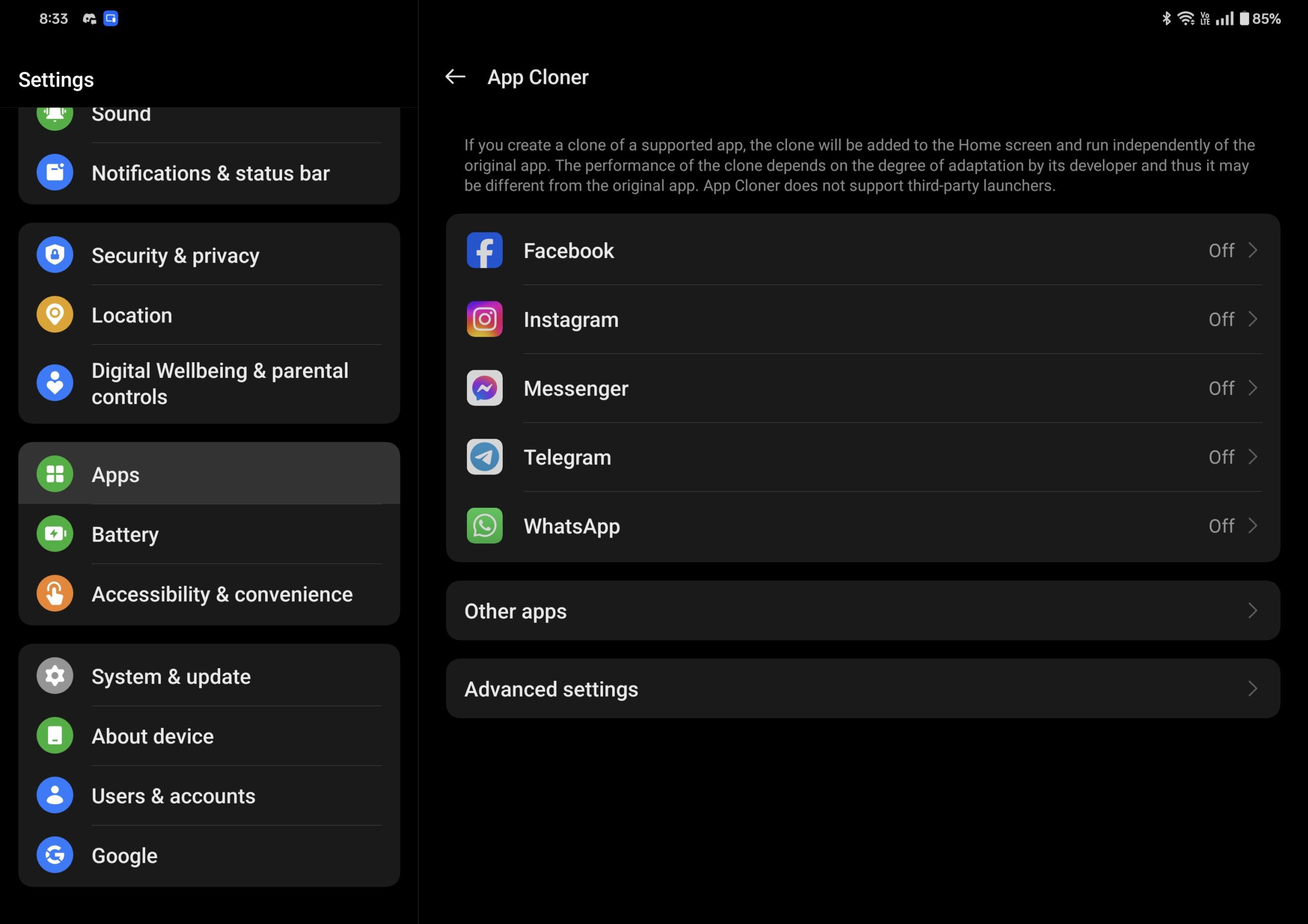Open Notifications & status bar settings
Screen dimensions: 1308x924
pos(210,173)
